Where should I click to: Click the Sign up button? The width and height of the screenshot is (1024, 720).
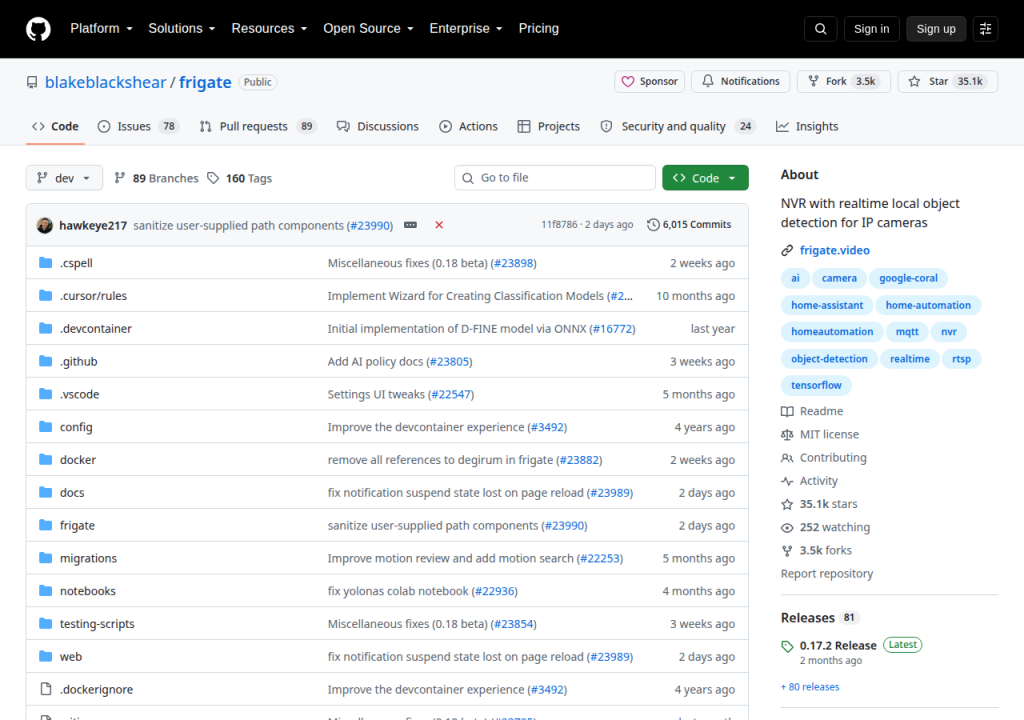[936, 29]
